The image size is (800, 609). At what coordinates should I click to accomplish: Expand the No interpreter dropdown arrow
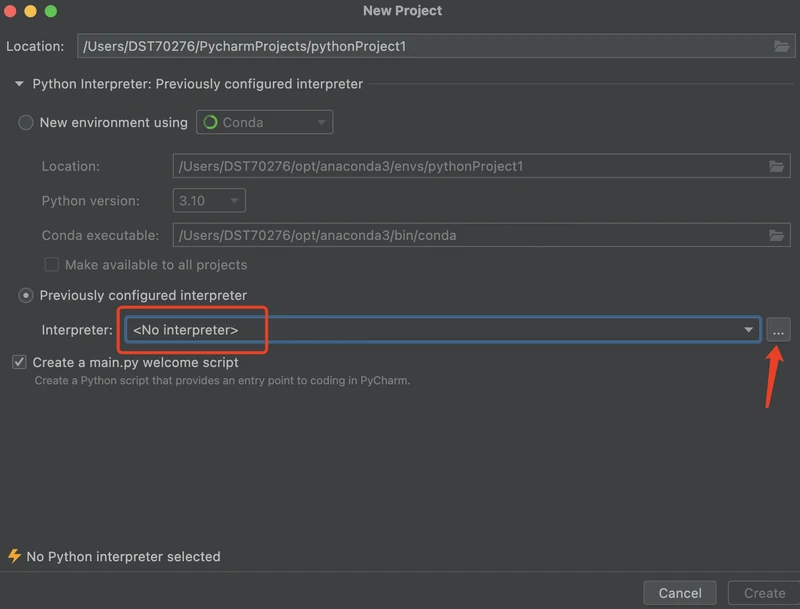coord(748,330)
